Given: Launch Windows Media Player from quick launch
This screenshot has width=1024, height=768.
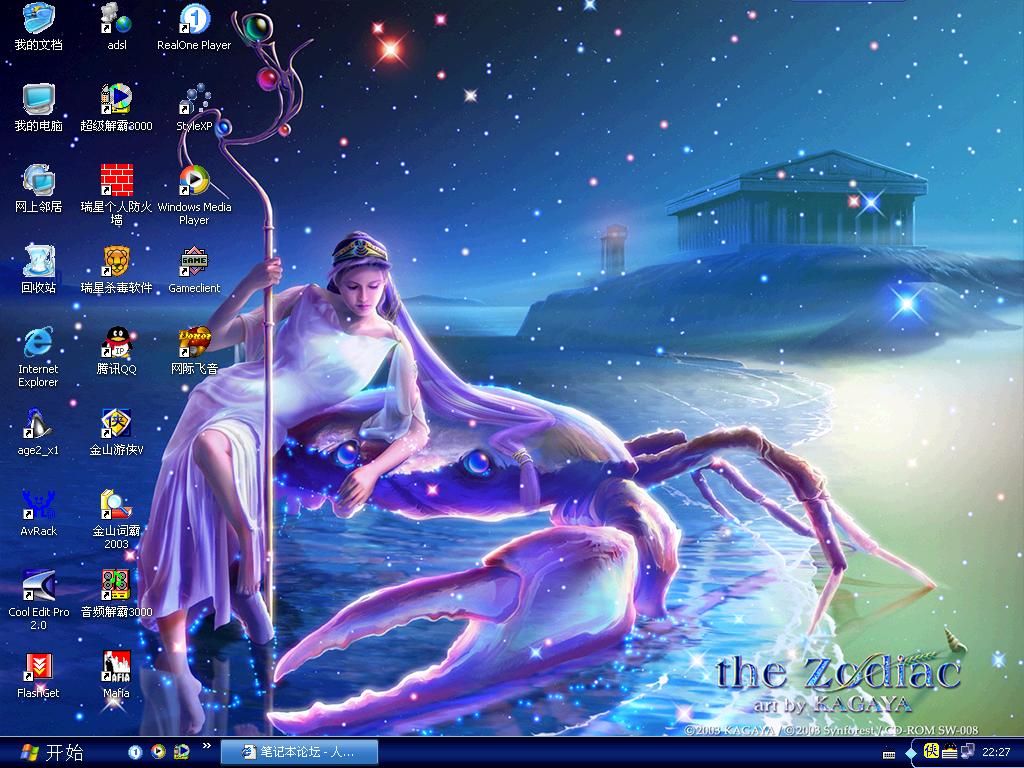Looking at the screenshot, I should [158, 752].
